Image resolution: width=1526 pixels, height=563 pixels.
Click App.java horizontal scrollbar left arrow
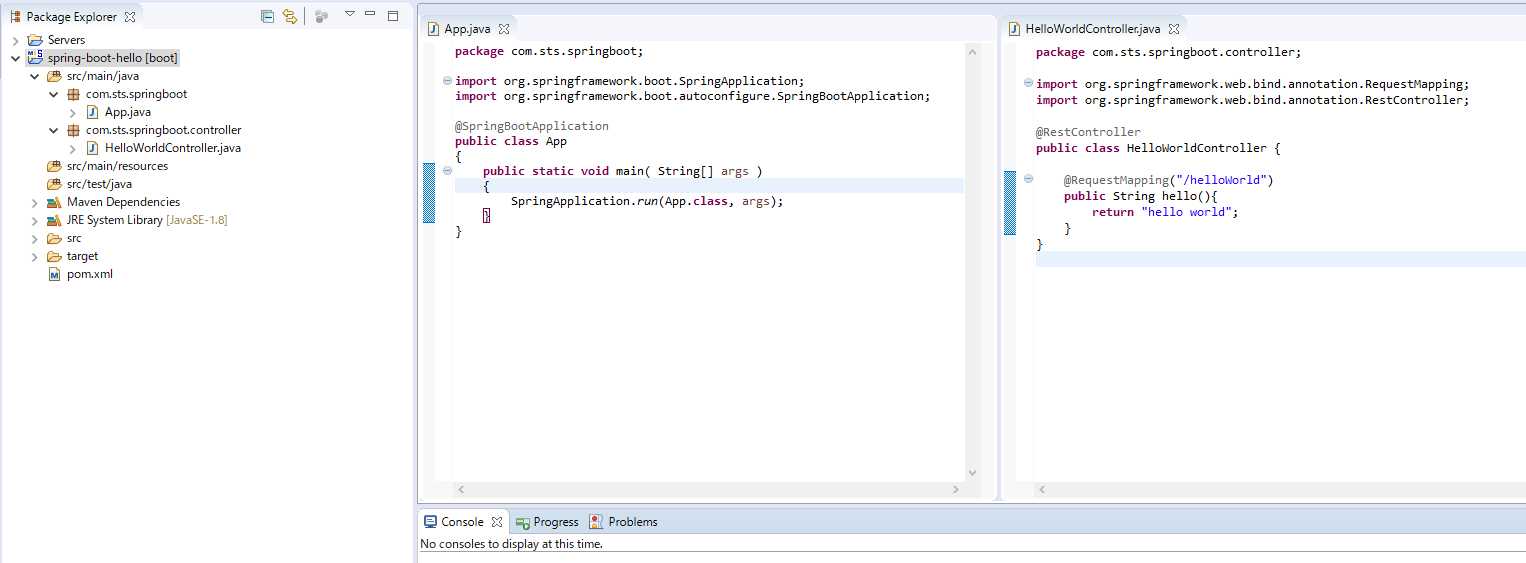coord(460,490)
